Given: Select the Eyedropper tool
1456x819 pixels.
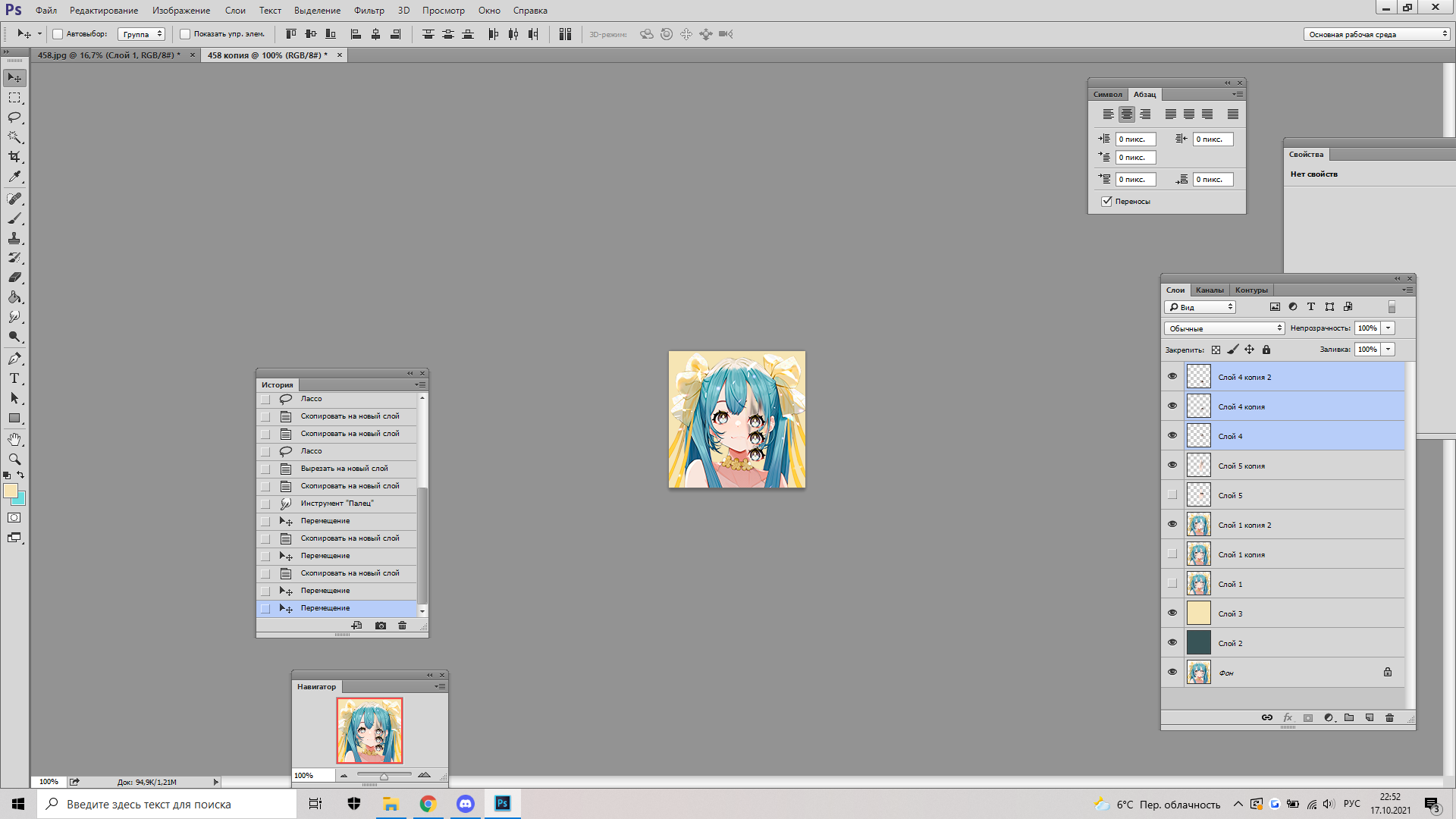Looking at the screenshot, I should click(x=14, y=177).
